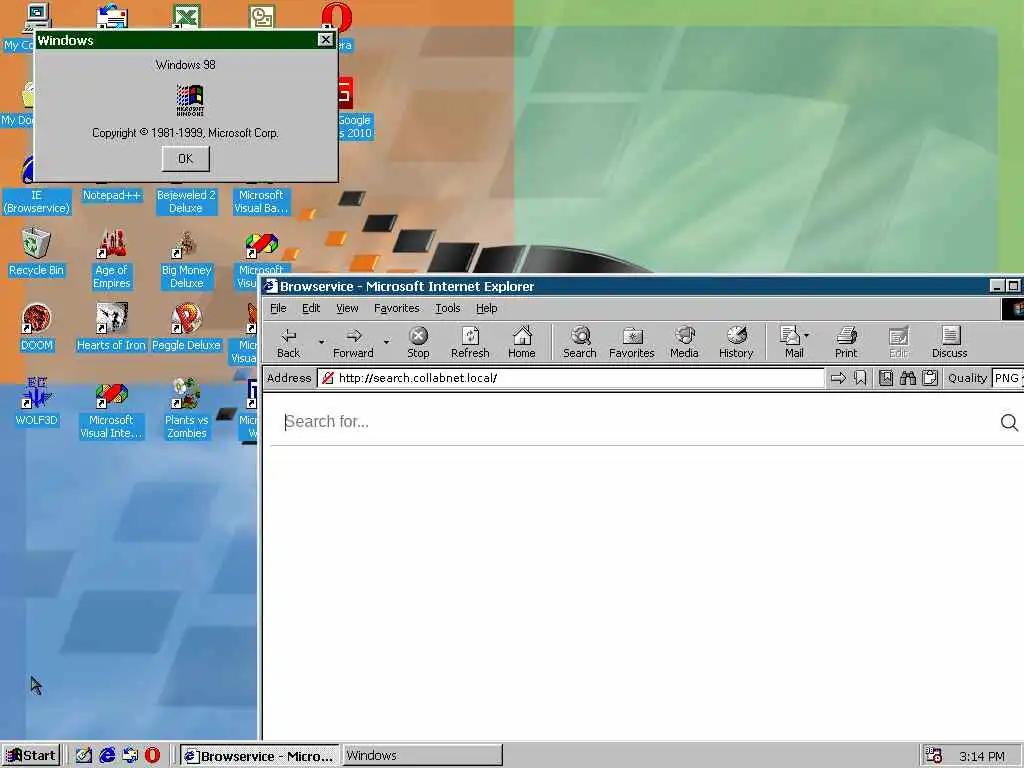Click the Windows logo in About dialog

pyautogui.click(x=190, y=100)
